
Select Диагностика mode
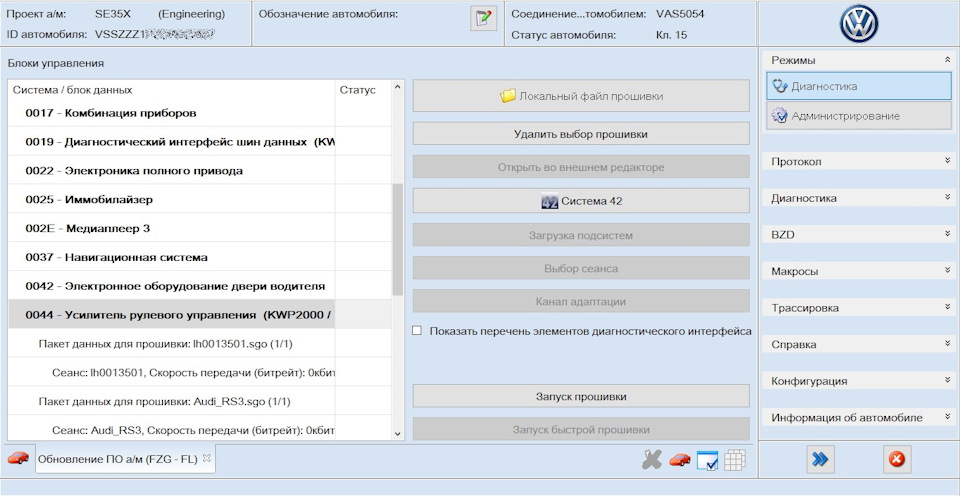coord(858,86)
